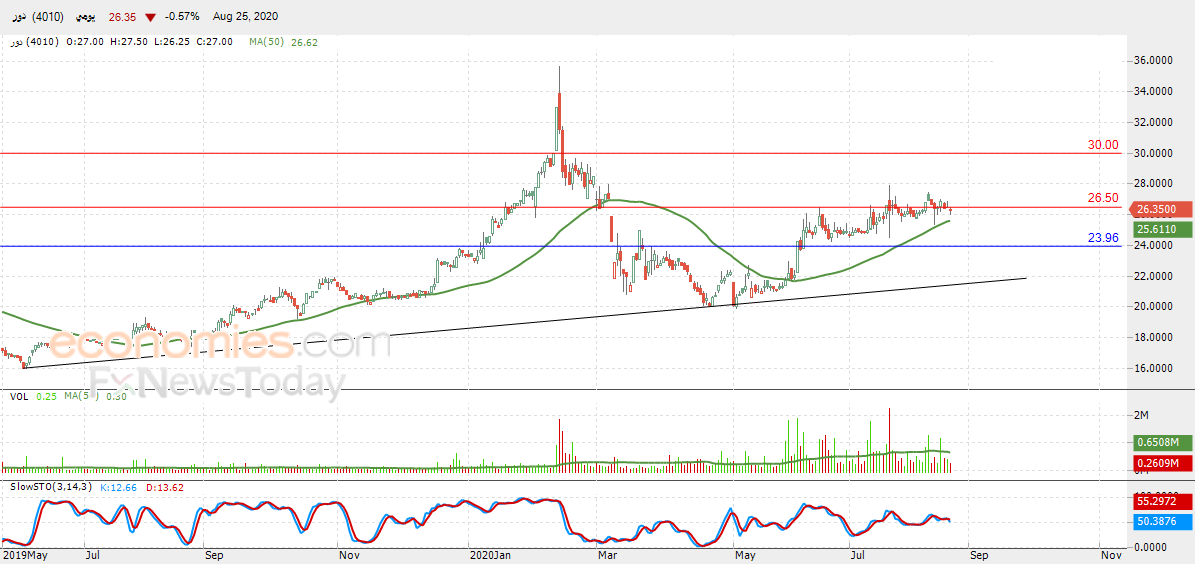The width and height of the screenshot is (1195, 564).
Task: Click the 22.0000 price axis label
Action: click(x=1155, y=276)
